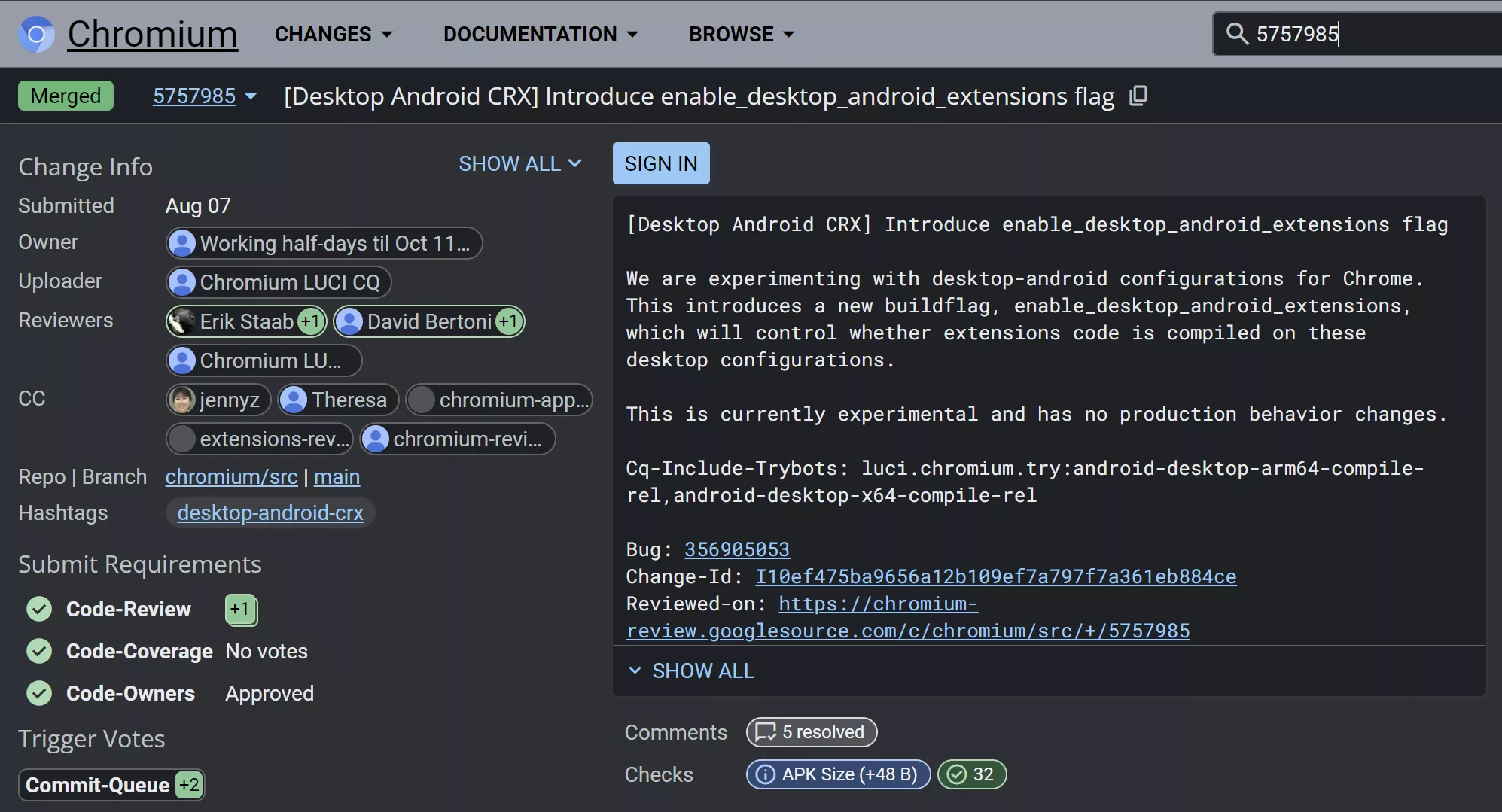1502x812 pixels.
Task: Click the chromium-app... CC chip
Action: 499,400
